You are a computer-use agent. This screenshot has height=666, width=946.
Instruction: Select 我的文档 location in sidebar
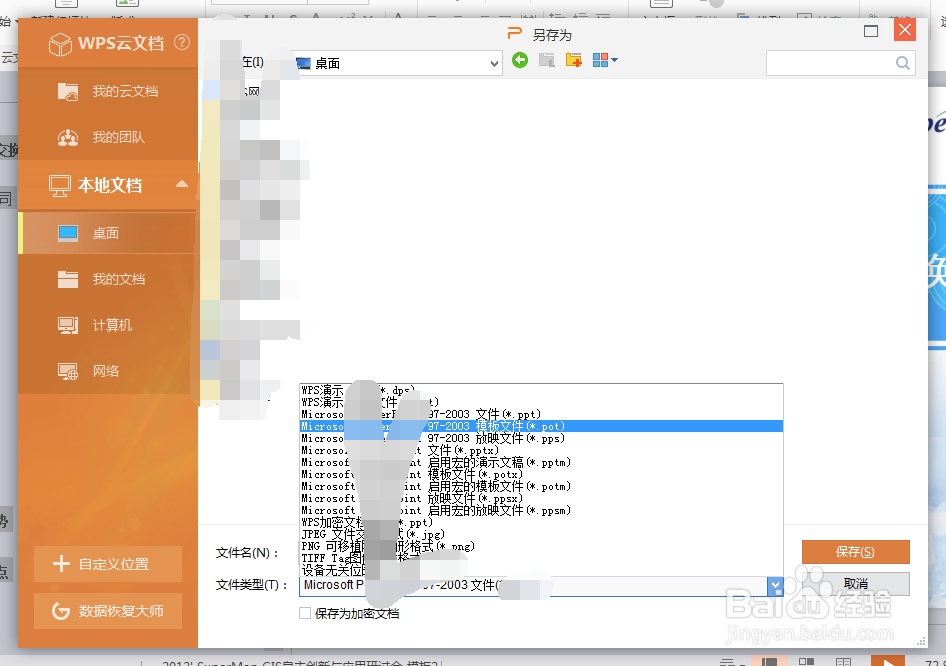(x=107, y=279)
